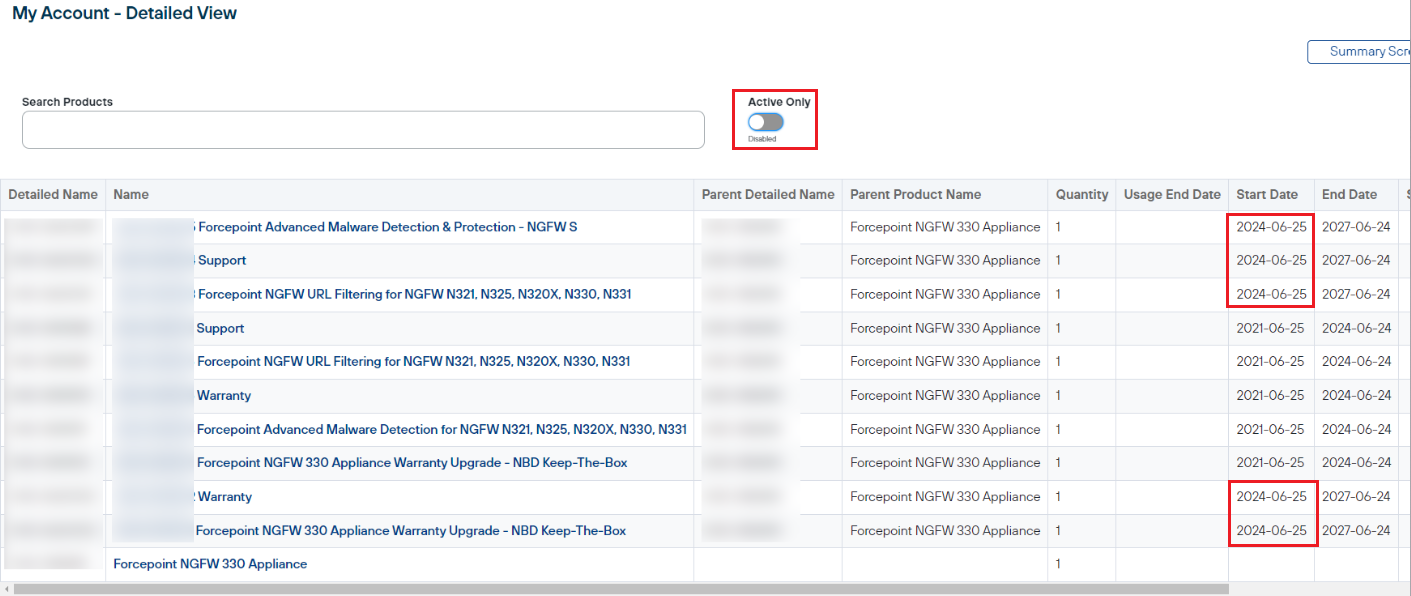This screenshot has height=596, width=1411.
Task: Sort by the Detailed Name column header
Action: [x=53, y=195]
